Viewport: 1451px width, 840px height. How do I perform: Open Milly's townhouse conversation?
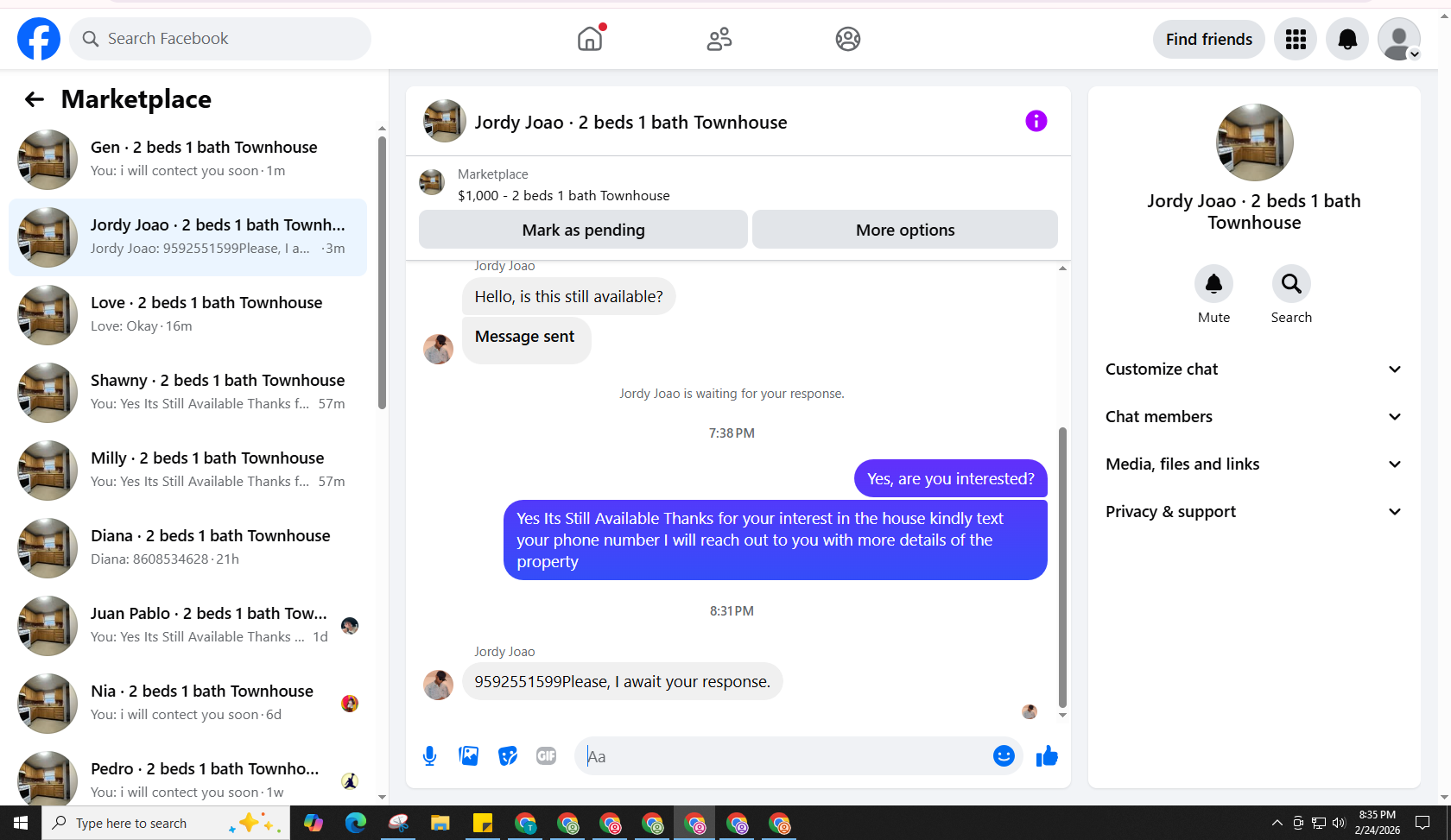pos(187,471)
